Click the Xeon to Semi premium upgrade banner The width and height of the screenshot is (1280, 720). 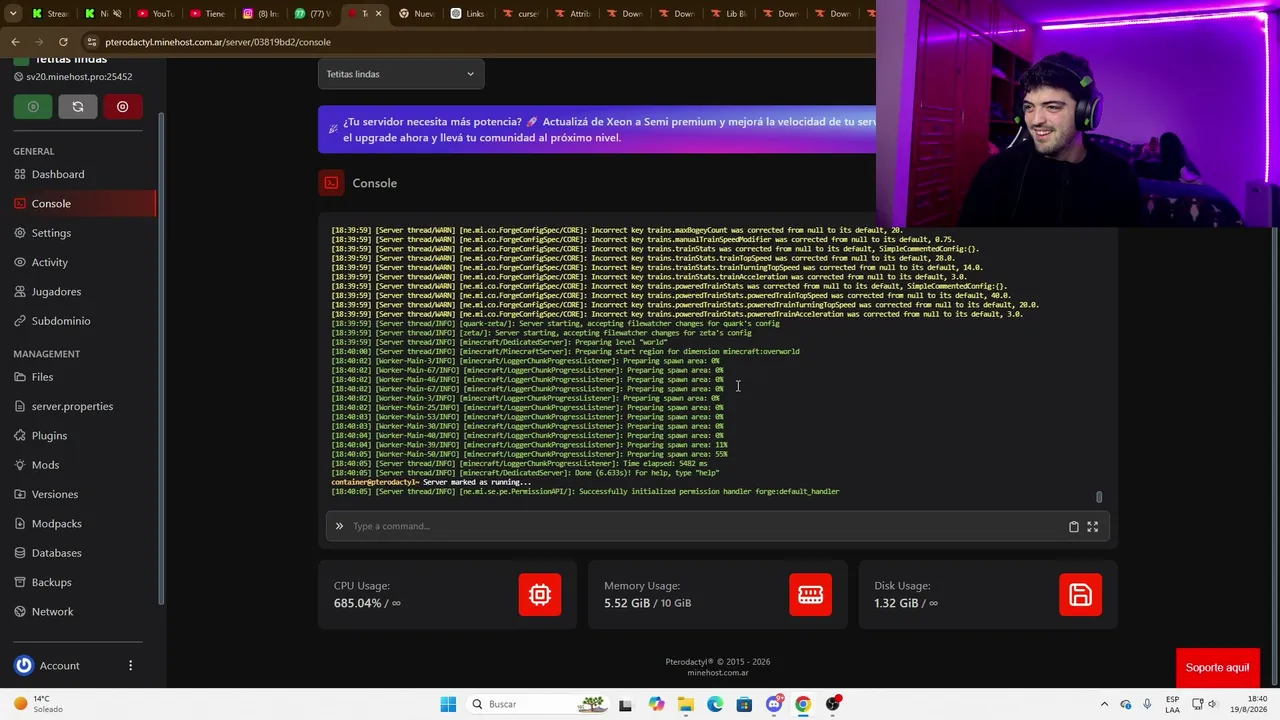pos(597,129)
